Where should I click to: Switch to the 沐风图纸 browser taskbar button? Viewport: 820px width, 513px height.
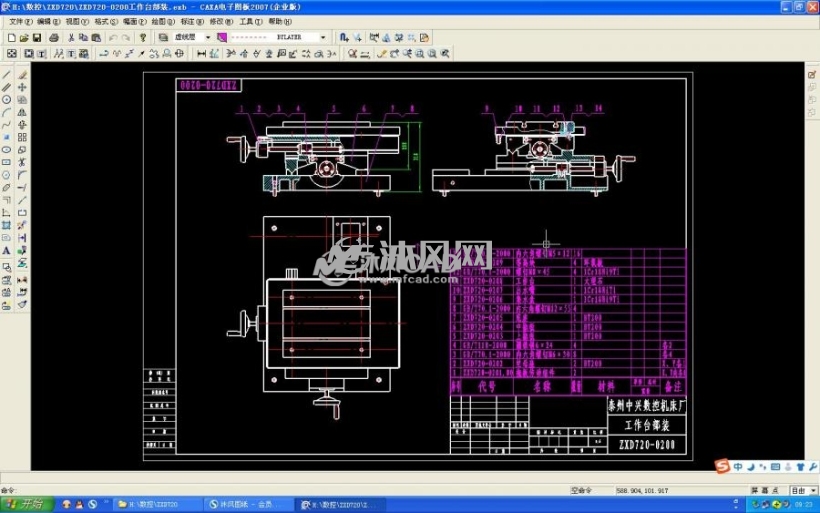(x=248, y=504)
